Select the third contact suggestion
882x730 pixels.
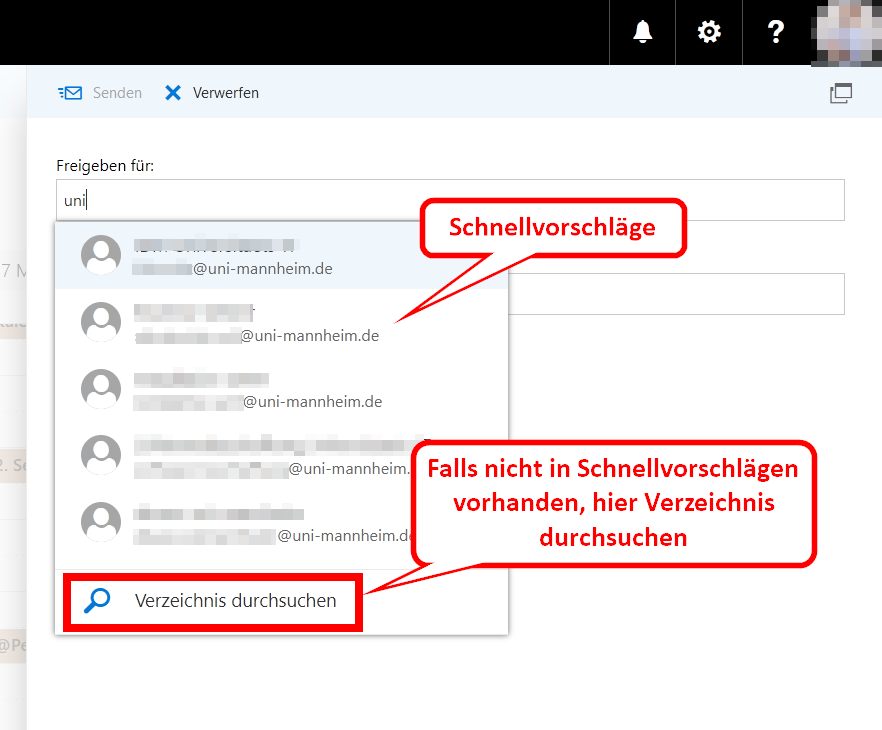[281, 389]
